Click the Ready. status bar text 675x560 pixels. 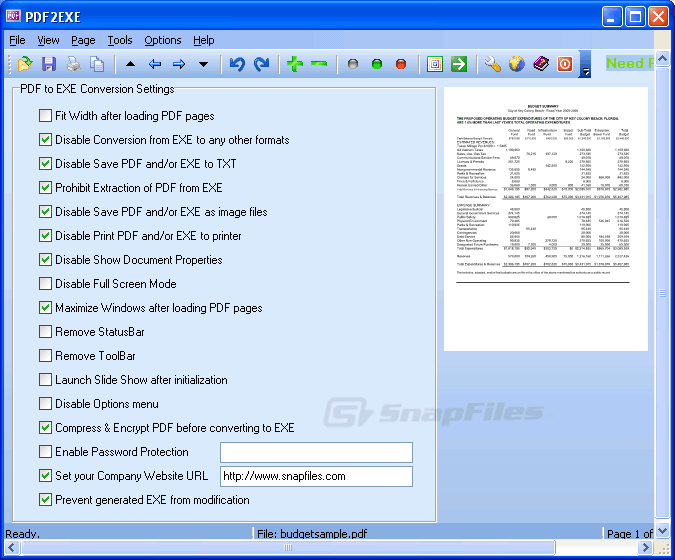tap(22, 534)
